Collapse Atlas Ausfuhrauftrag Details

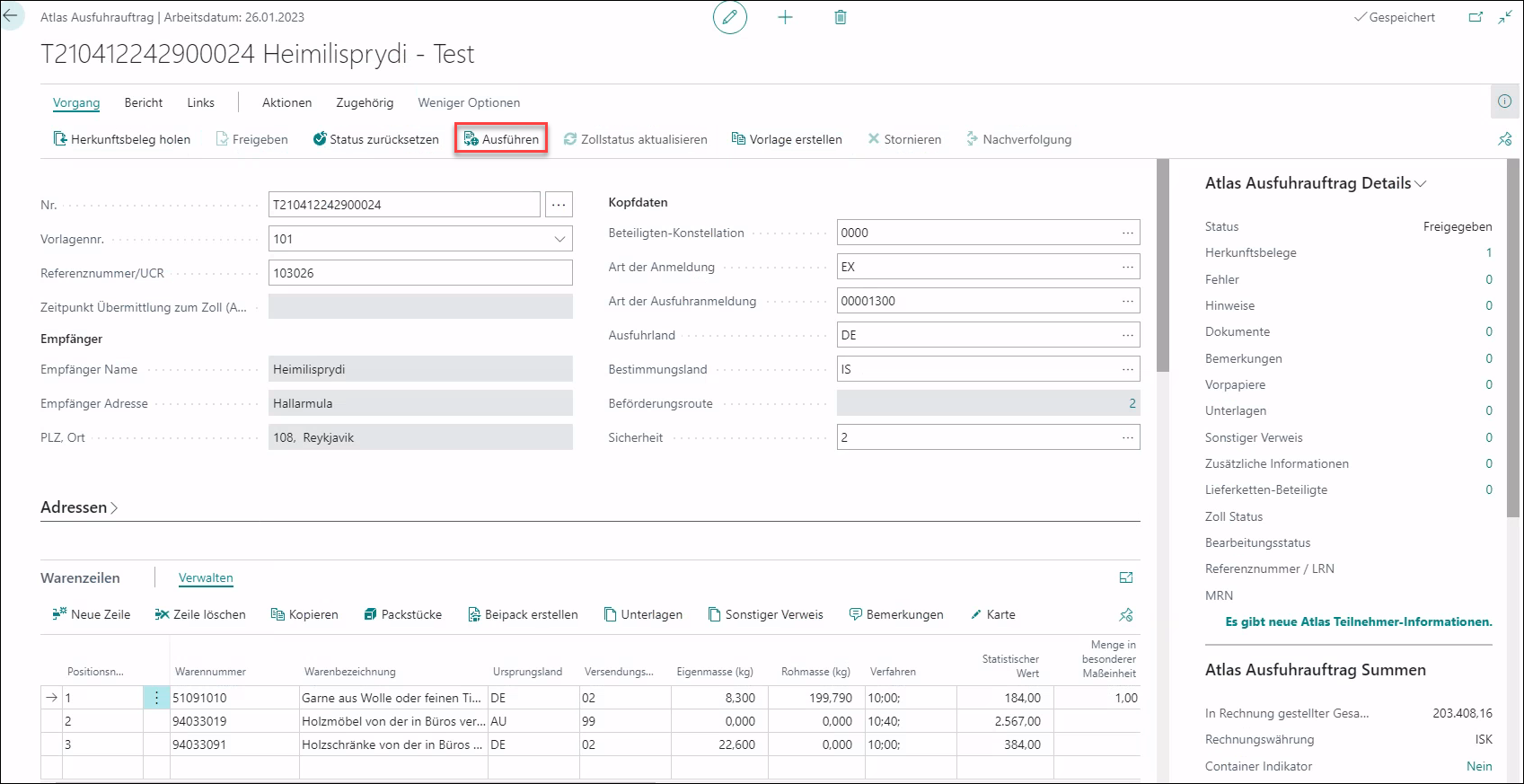(1316, 183)
